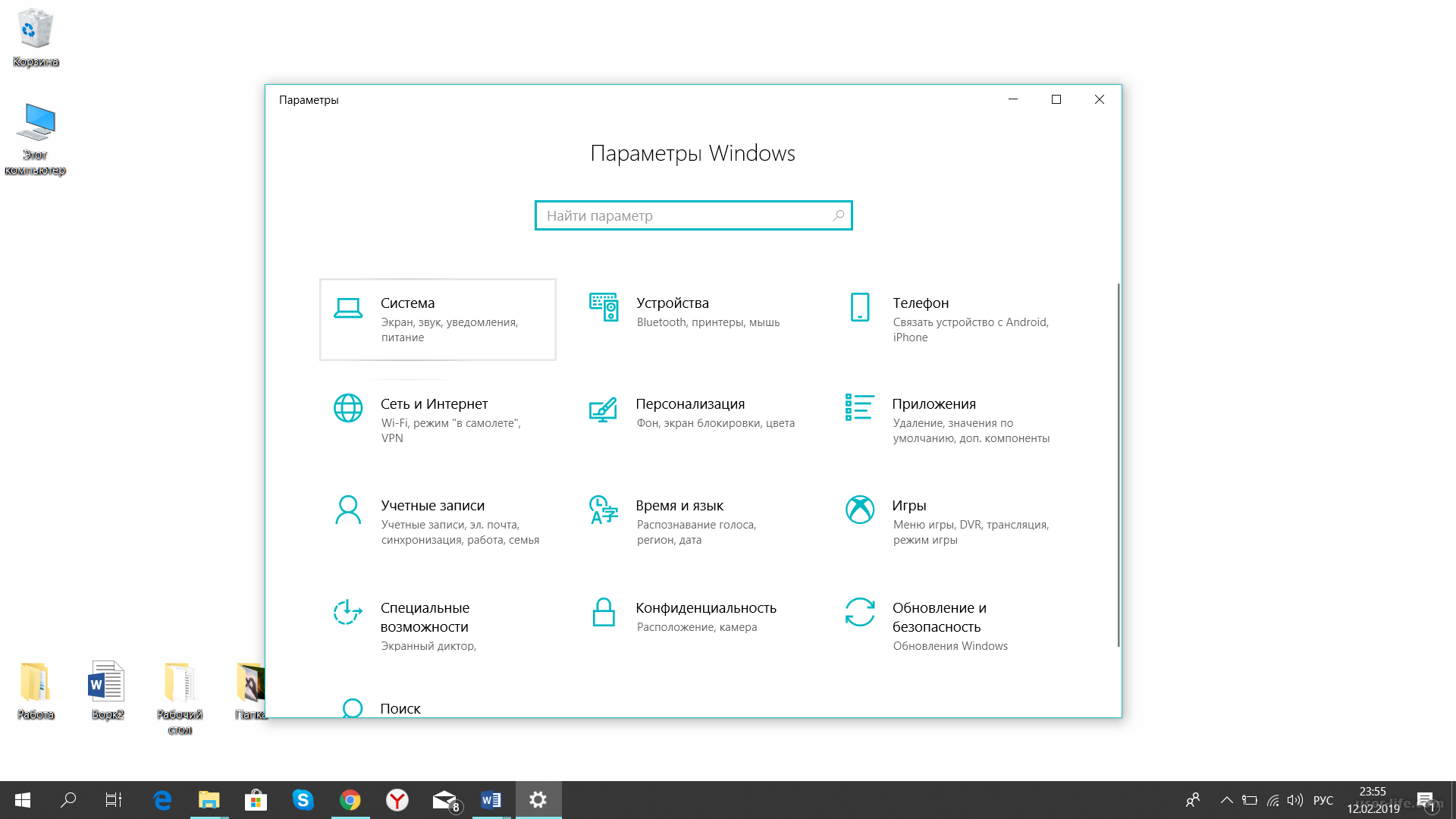Open the Специальные возможности icon

[347, 612]
